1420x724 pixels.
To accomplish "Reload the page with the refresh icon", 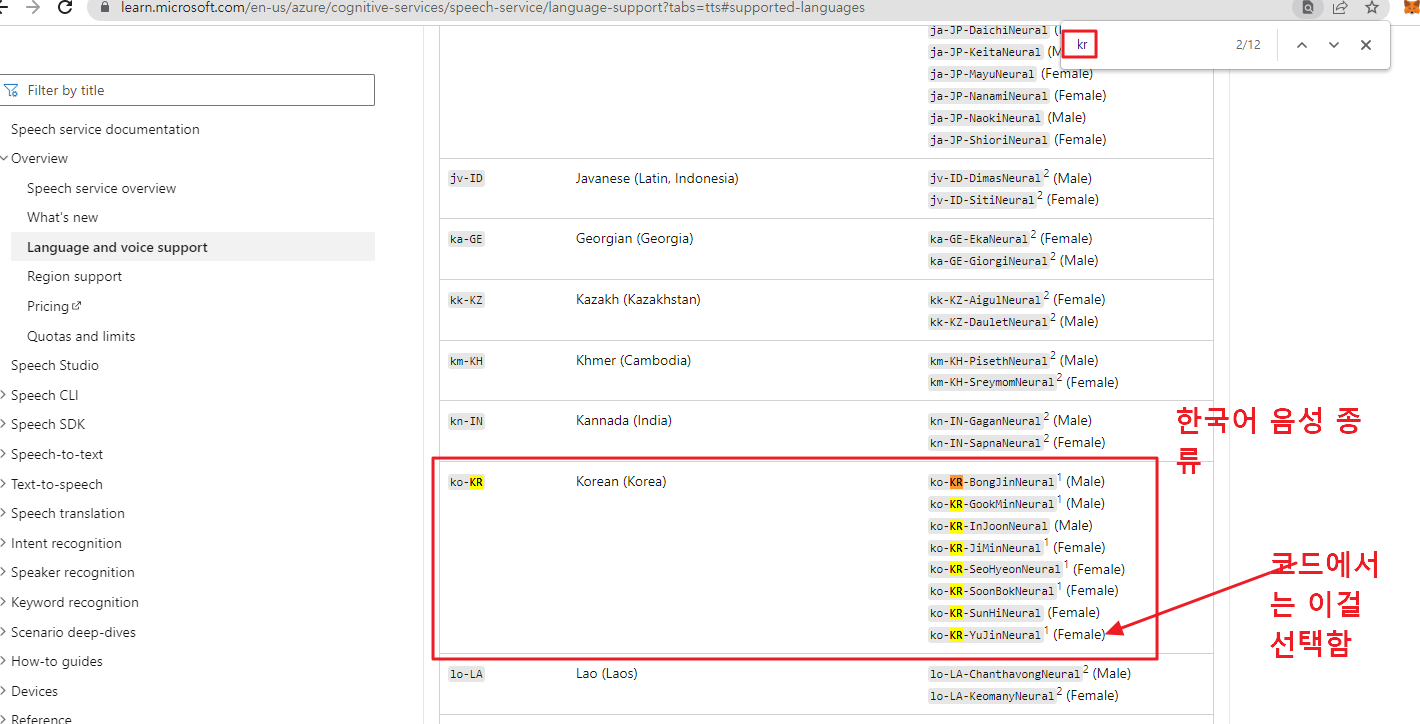I will (x=65, y=8).
